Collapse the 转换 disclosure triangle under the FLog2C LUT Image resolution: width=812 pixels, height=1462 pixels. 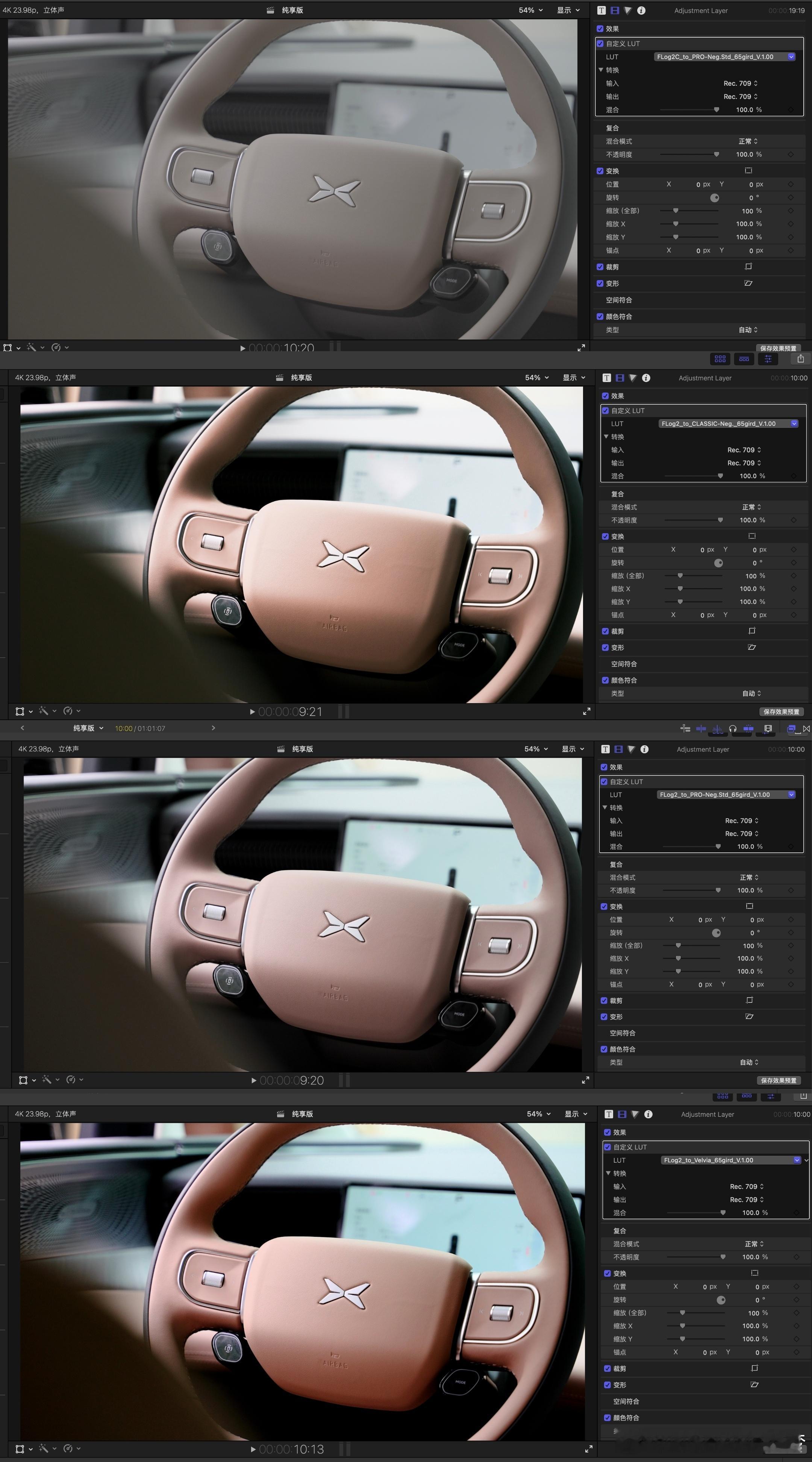coord(601,70)
